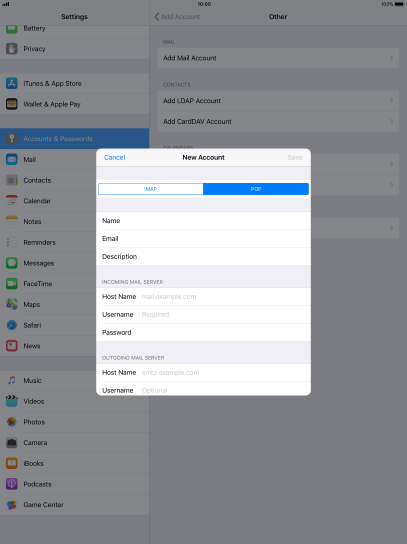
Task: Open iTunes & App Store icon
Action: pos(11,83)
